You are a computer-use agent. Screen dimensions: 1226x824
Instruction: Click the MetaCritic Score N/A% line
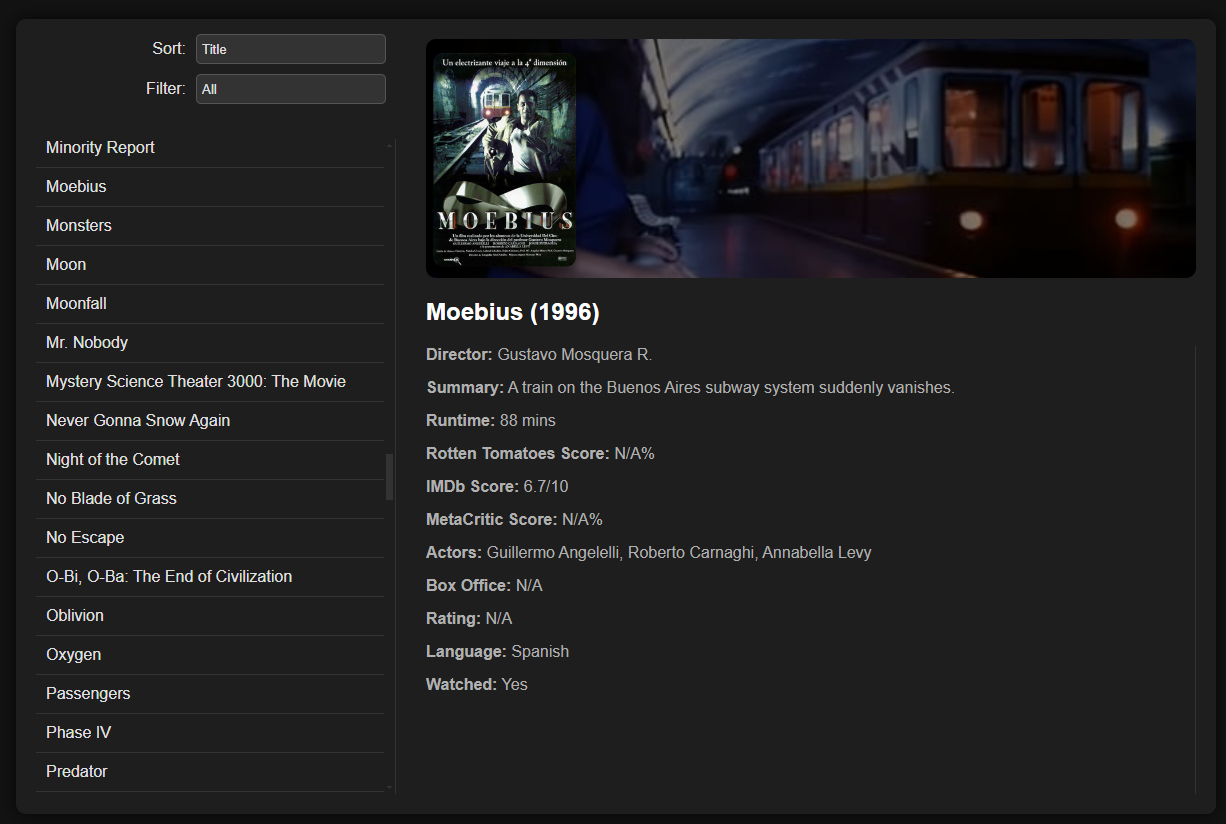(514, 520)
